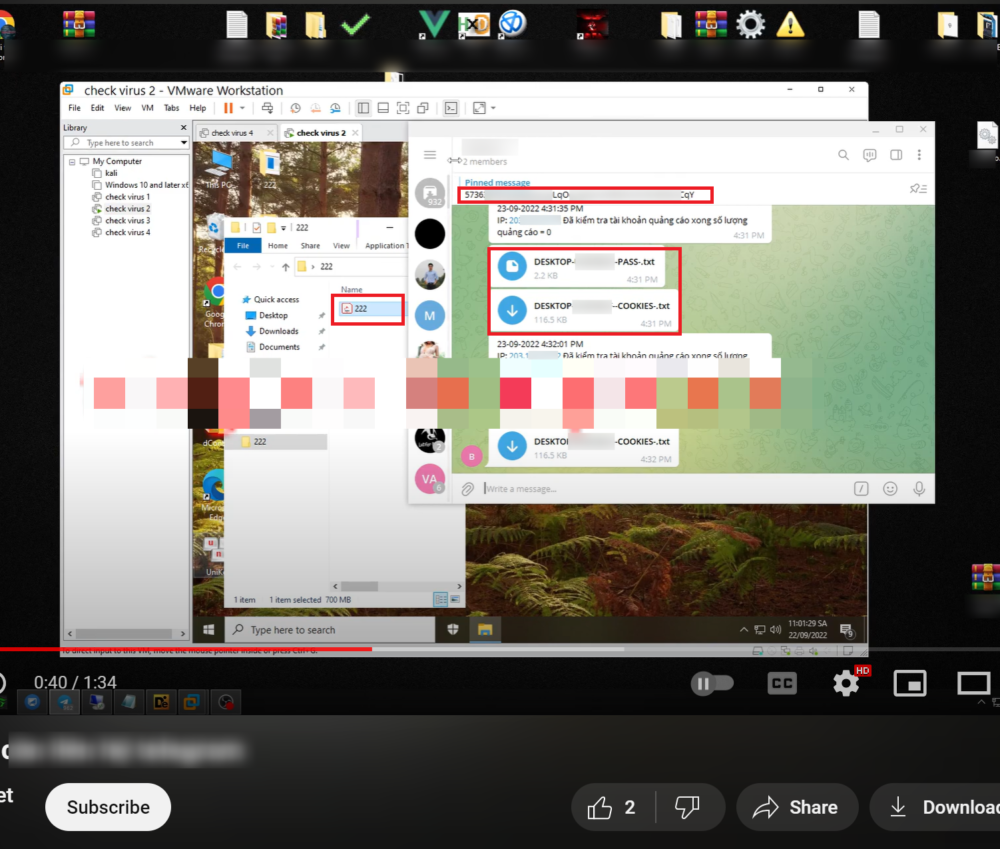Share the YouTube video

[x=797, y=807]
